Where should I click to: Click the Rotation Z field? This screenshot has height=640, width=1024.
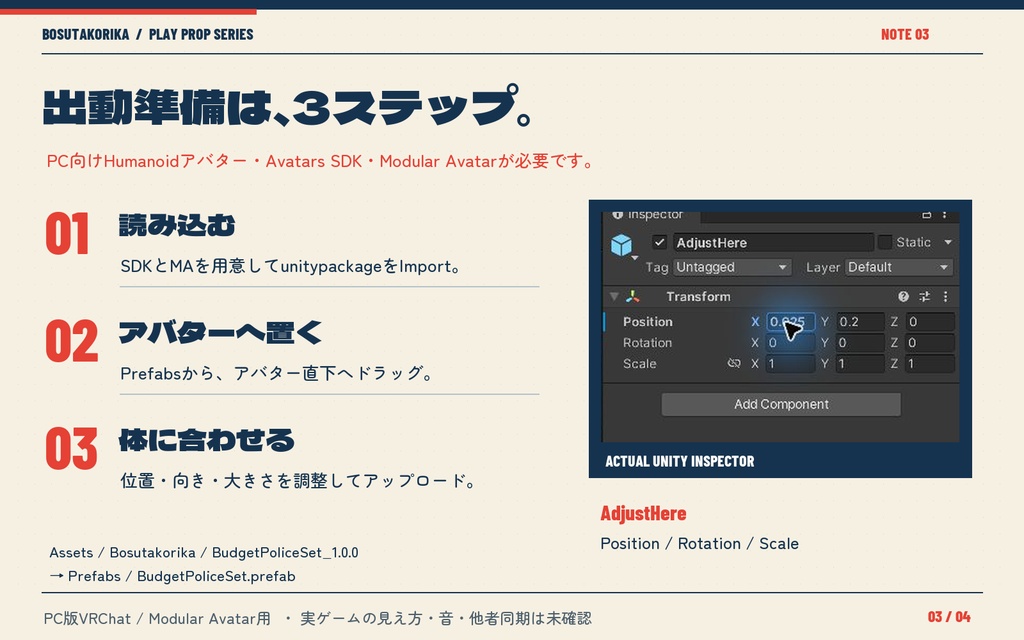(931, 343)
